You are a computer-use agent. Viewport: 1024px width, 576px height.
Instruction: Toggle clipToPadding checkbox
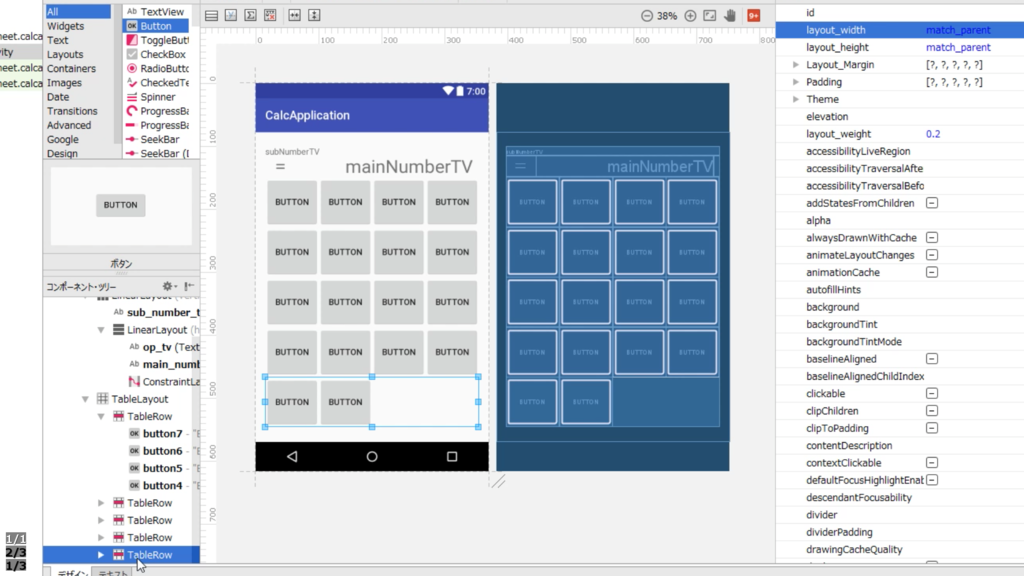(932, 428)
